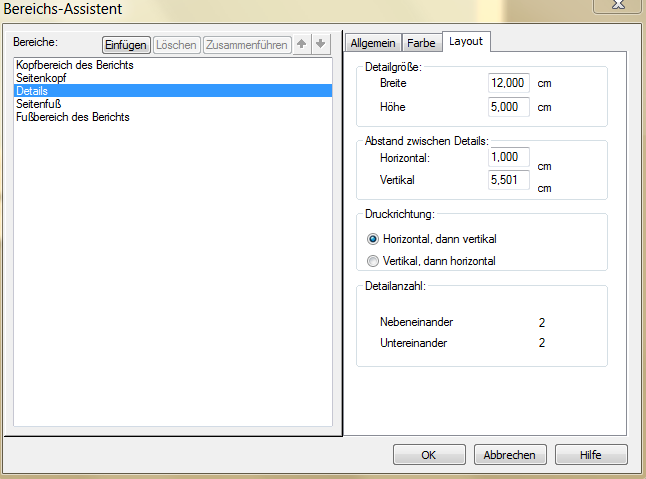Select 'Vertikal, dann horizontal' radio button
This screenshot has width=646, height=479.
click(x=374, y=261)
